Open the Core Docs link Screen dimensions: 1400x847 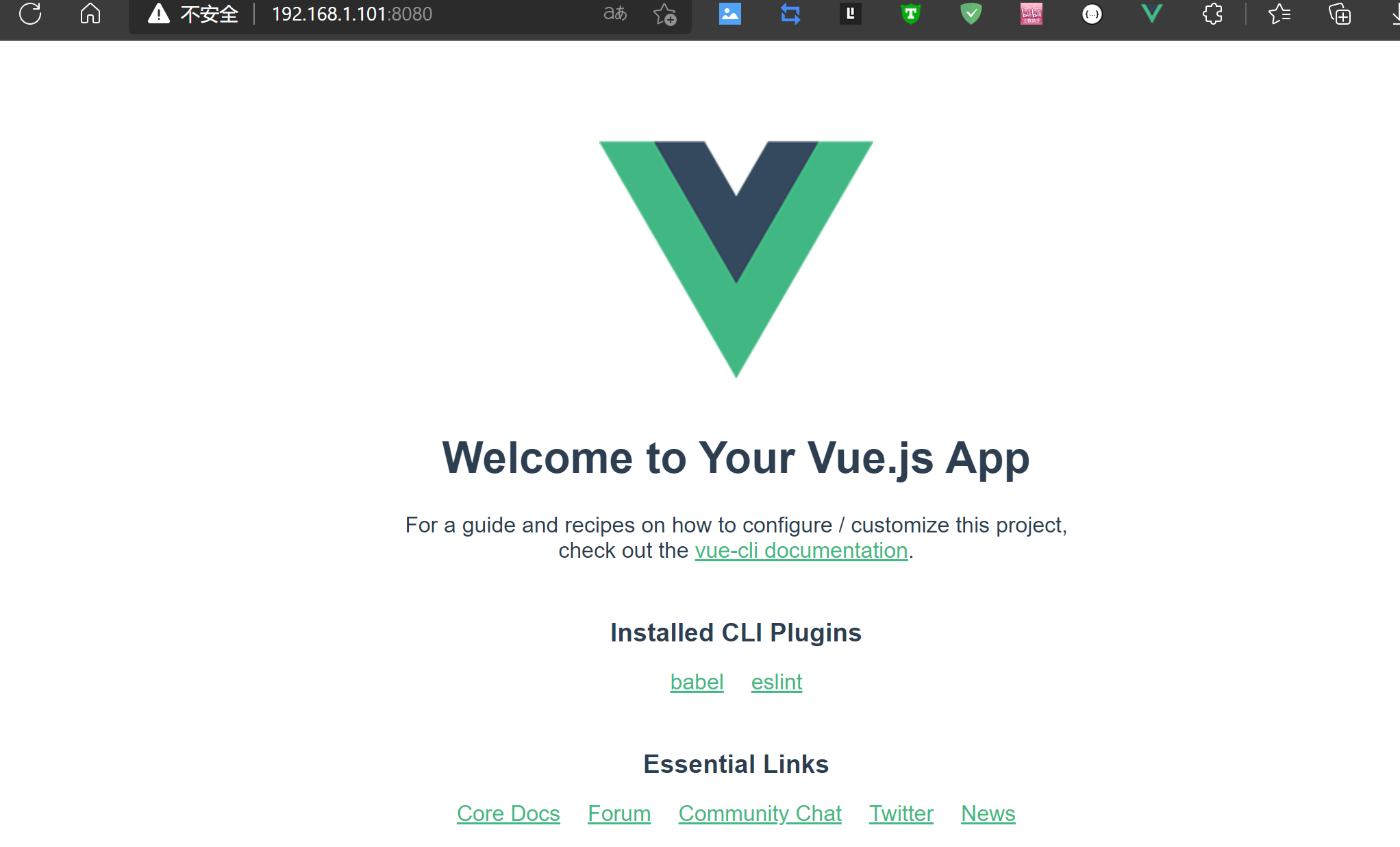click(x=508, y=813)
